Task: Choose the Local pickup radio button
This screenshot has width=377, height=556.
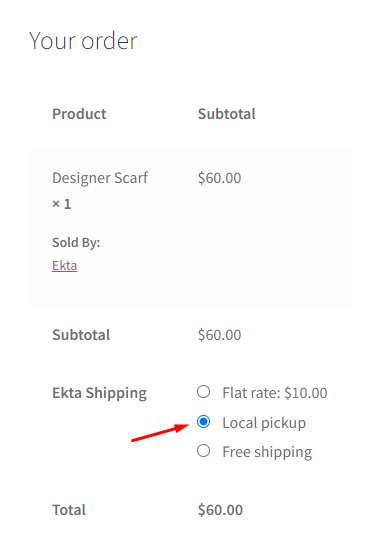Action: click(204, 422)
